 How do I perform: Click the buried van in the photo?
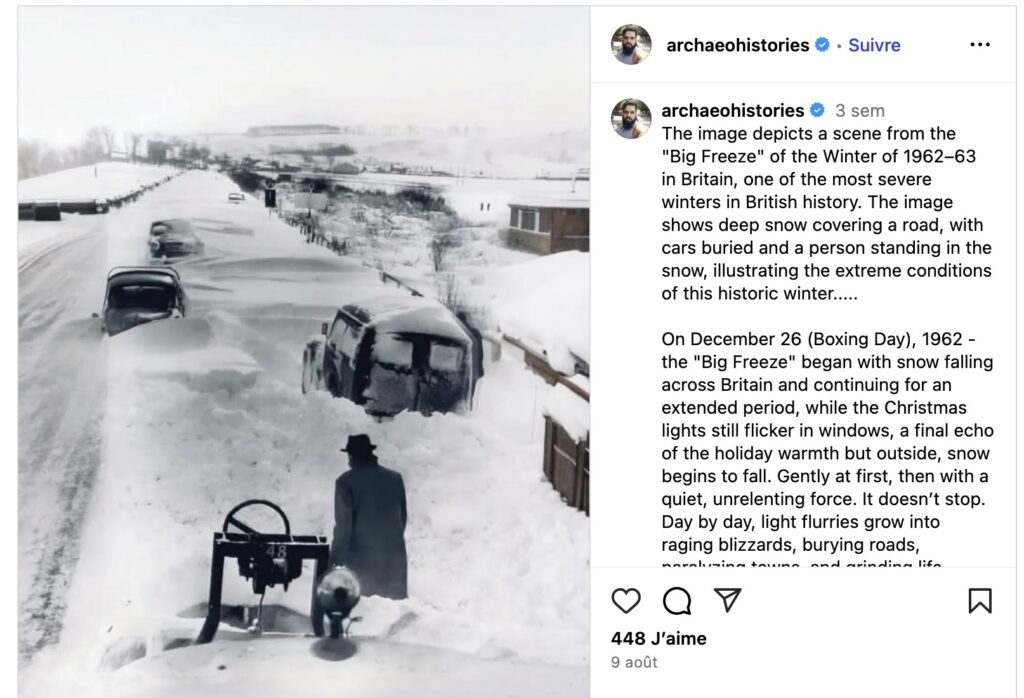coord(393,358)
